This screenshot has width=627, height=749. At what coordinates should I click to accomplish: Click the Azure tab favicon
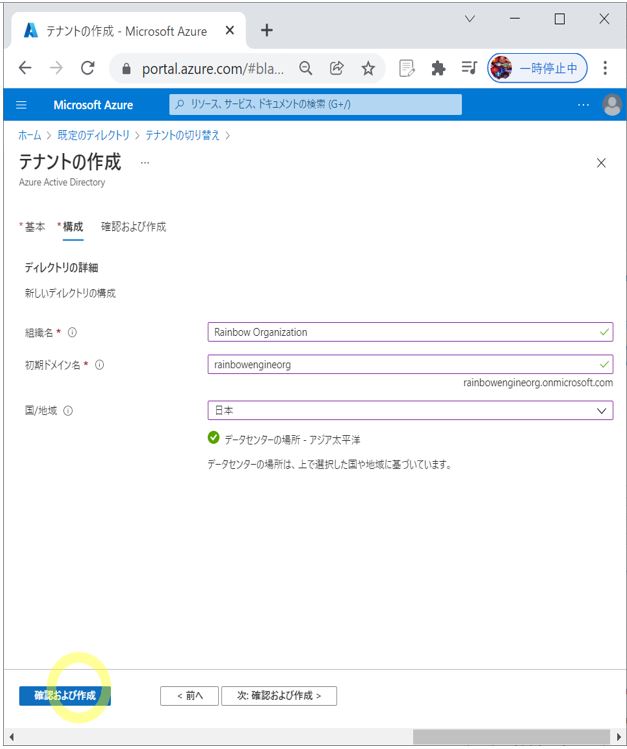[x=31, y=31]
